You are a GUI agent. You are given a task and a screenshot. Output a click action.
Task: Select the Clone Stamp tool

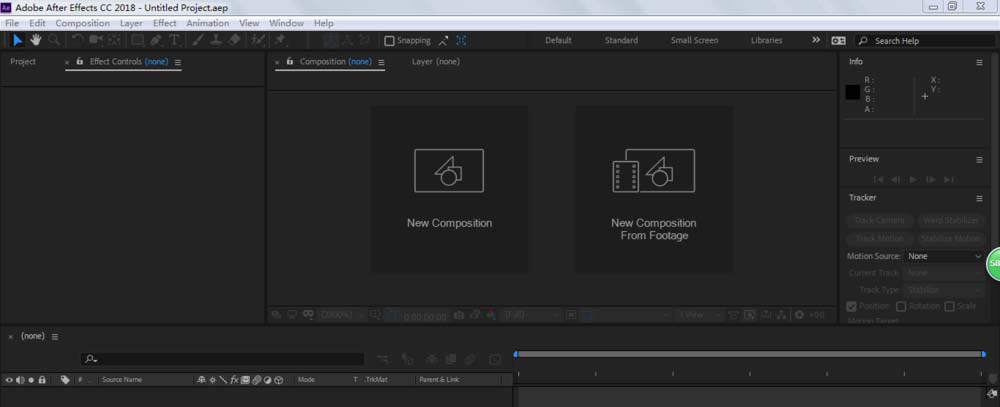[x=216, y=40]
